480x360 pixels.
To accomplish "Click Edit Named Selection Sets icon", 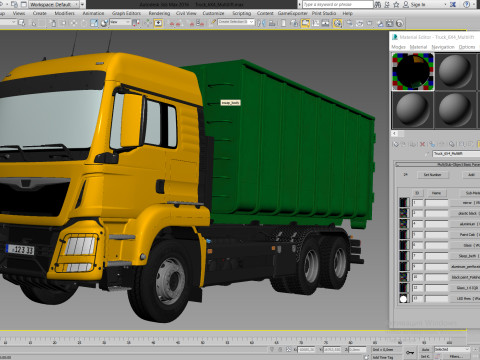I will click(x=213, y=22).
